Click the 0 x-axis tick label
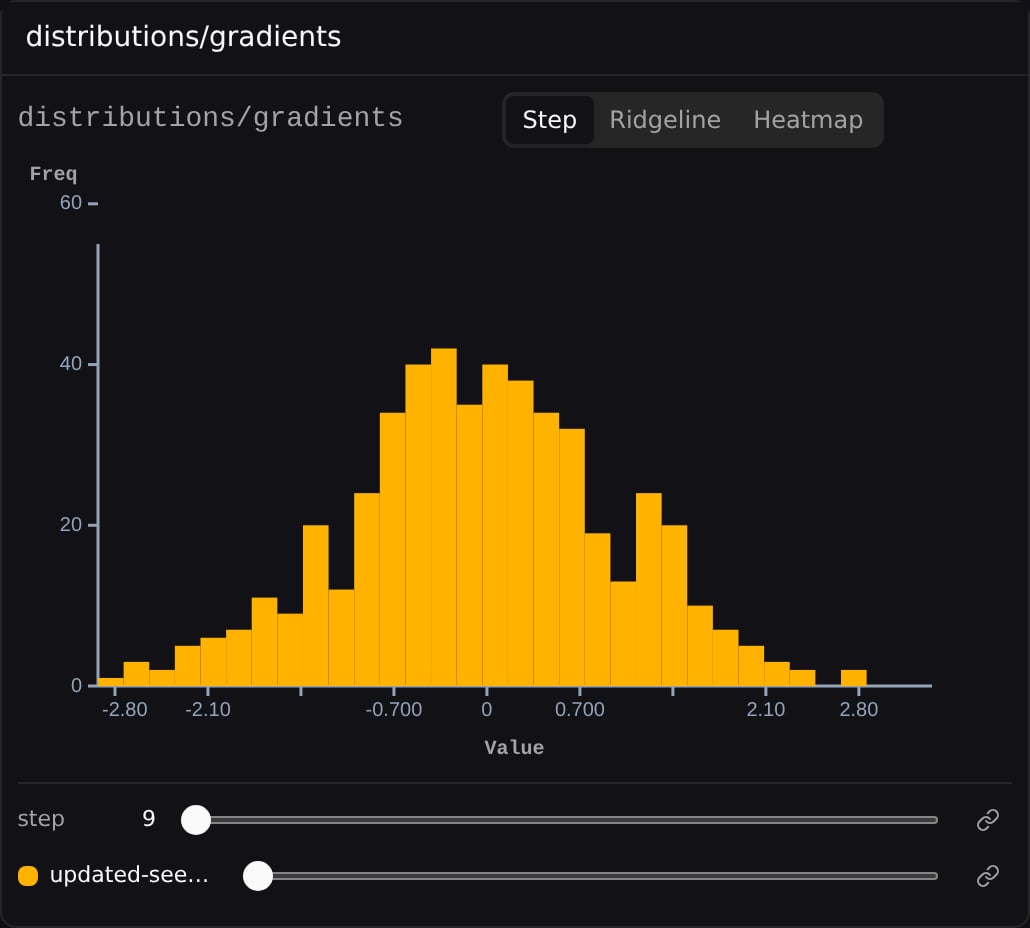1030x928 pixels. tap(486, 709)
